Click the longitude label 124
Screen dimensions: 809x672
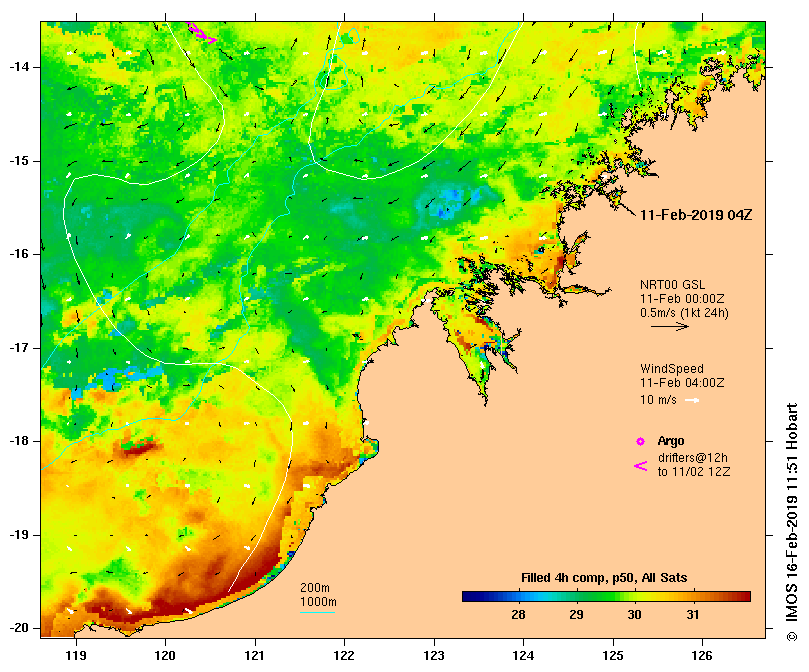coord(523,655)
